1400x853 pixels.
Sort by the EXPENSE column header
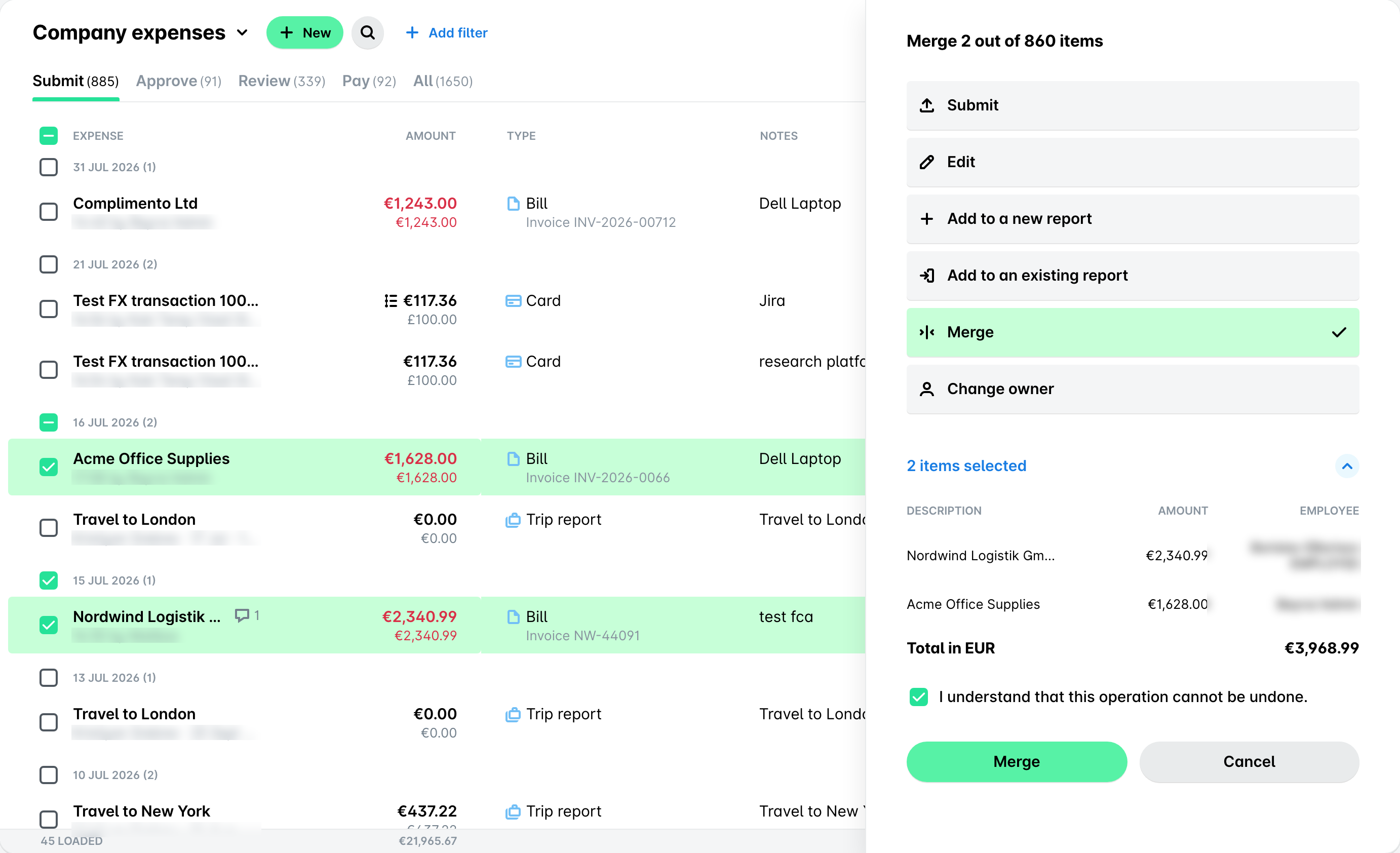pyautogui.click(x=98, y=136)
